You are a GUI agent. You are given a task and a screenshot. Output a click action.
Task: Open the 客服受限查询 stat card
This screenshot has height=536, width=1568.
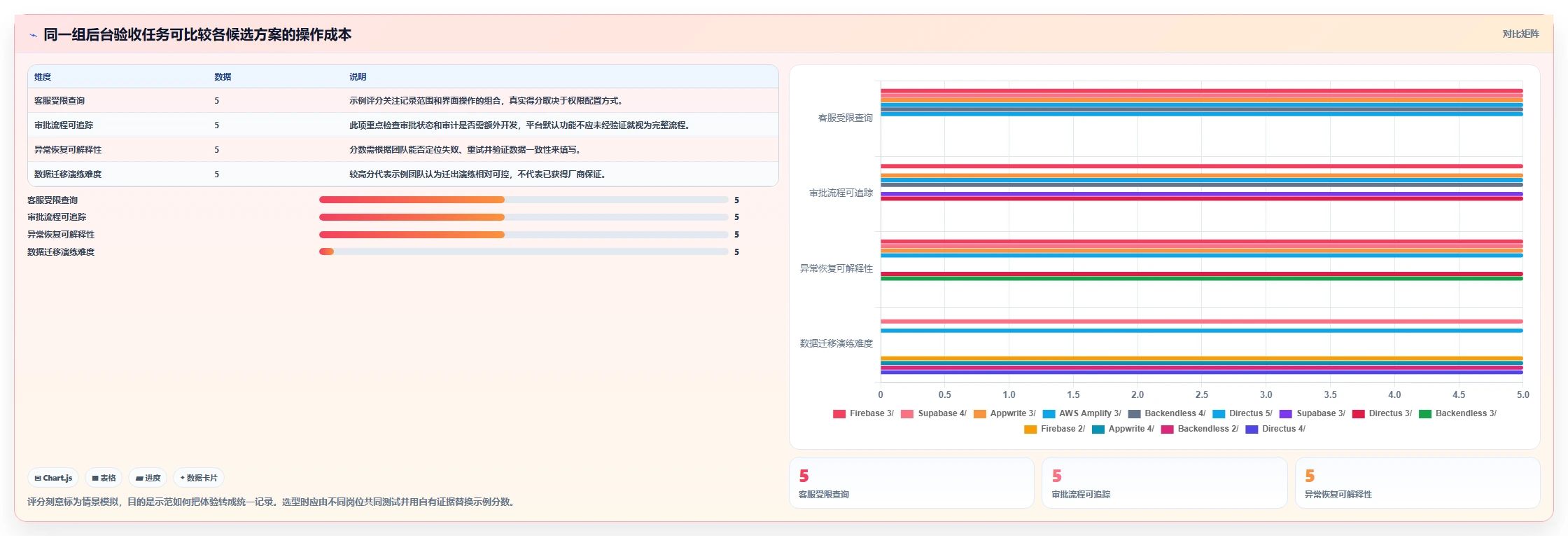tap(911, 483)
